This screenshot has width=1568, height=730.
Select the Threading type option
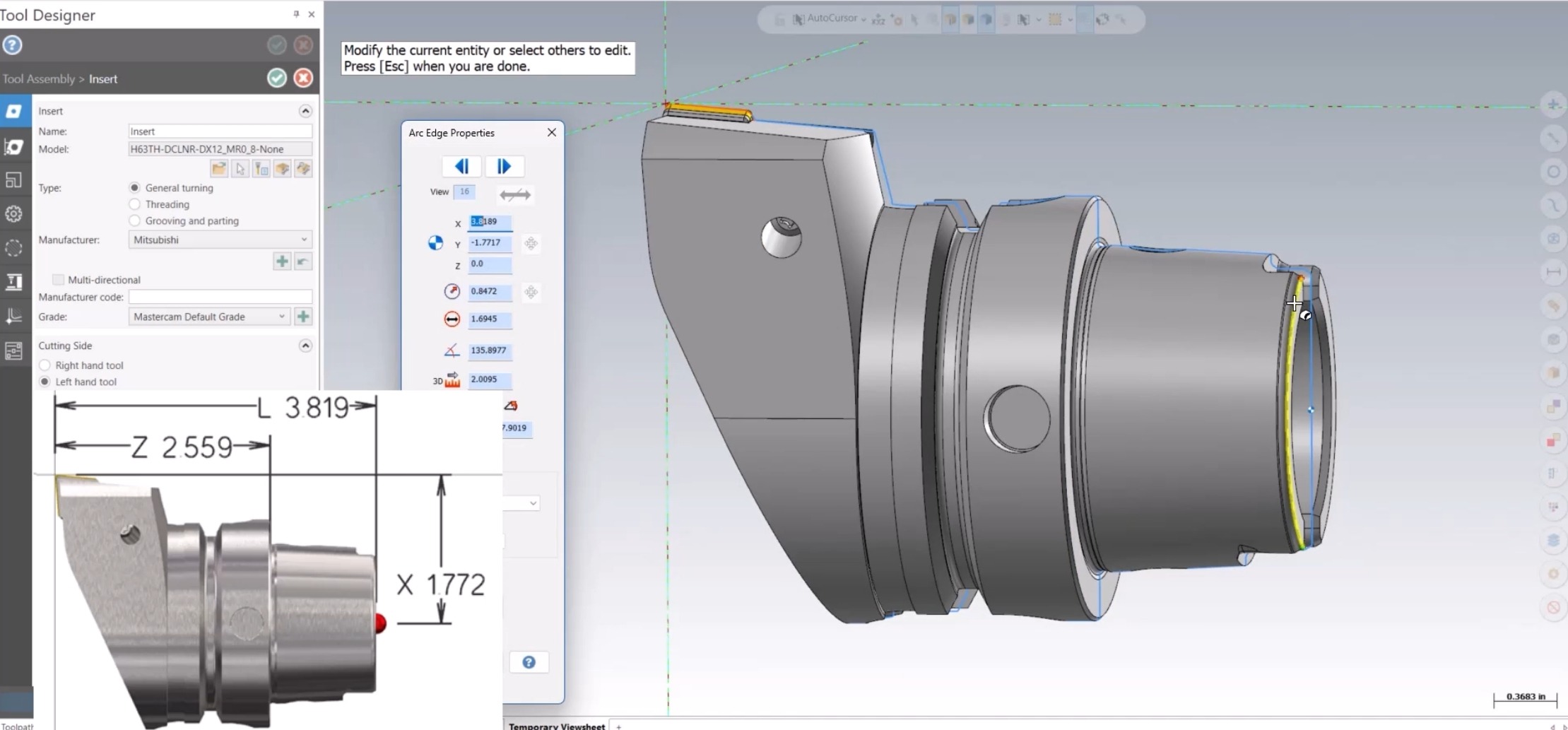click(x=134, y=204)
